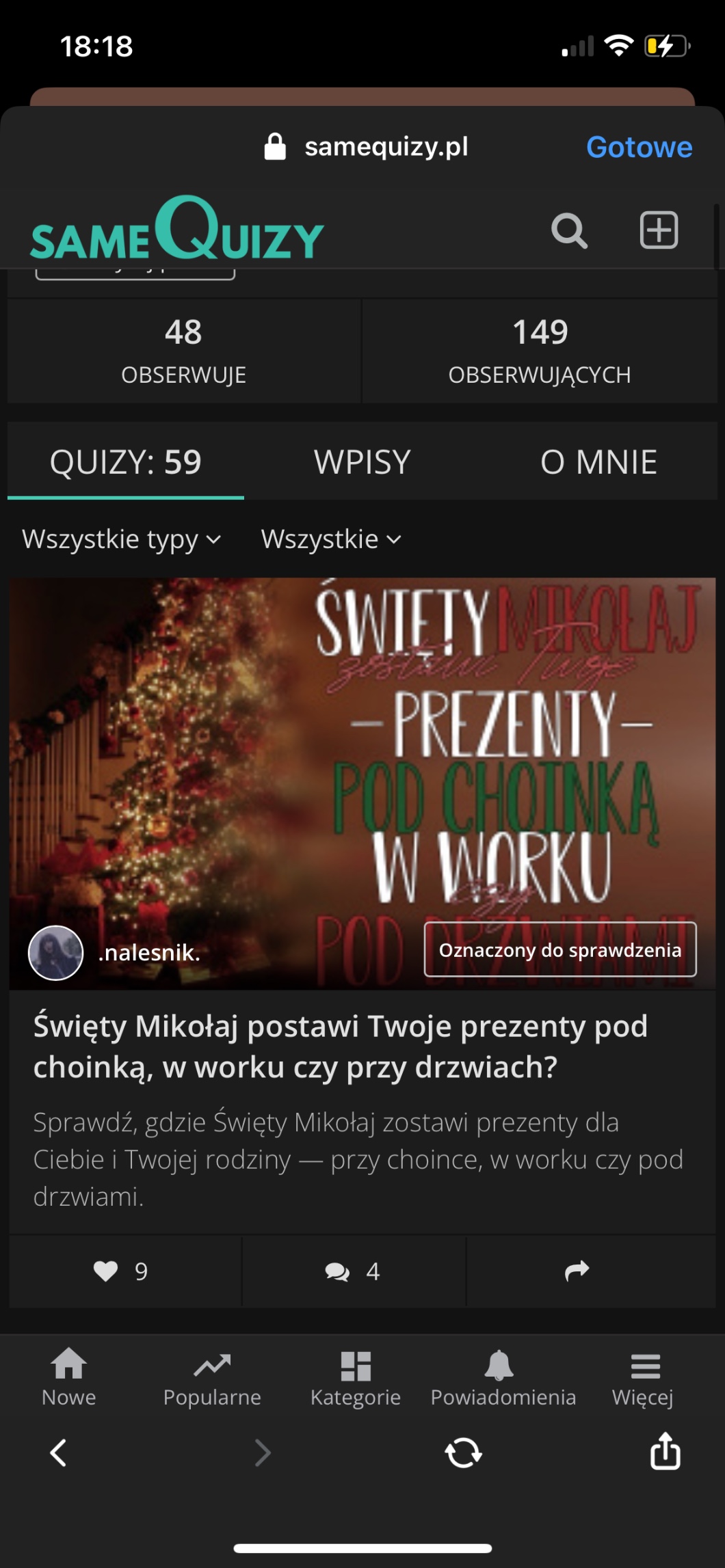Viewport: 725px width, 1568px height.
Task: Switch to the O MNIE tab
Action: (x=598, y=462)
